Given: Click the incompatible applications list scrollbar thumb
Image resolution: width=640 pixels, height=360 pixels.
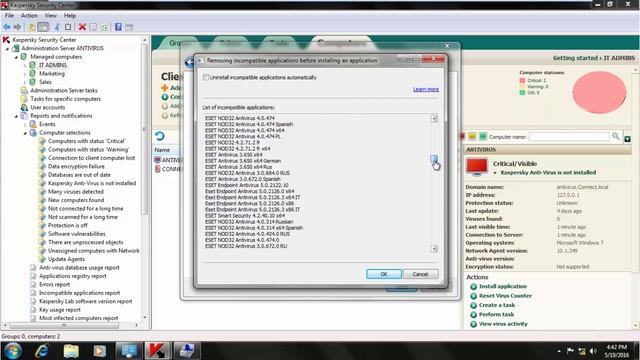Looking at the screenshot, I should [x=434, y=158].
